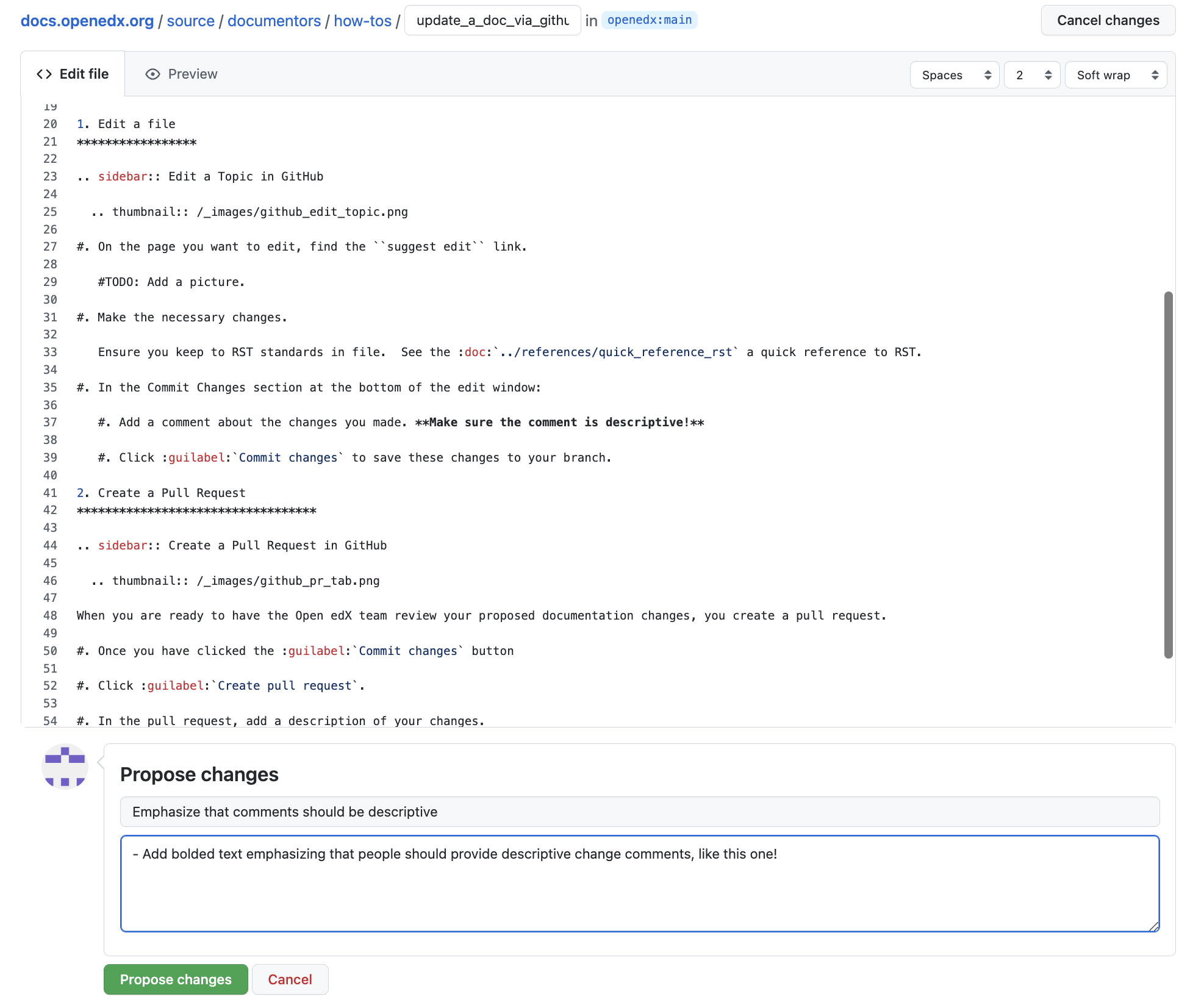Select the openedx:main branch badge
The image size is (1204, 1005).
(x=650, y=20)
